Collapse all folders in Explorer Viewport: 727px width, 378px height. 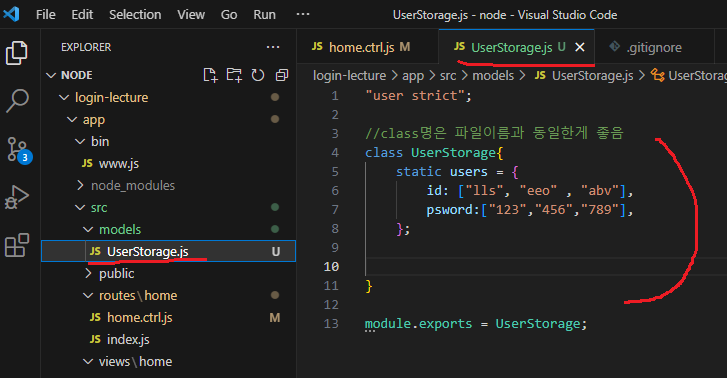[281, 75]
